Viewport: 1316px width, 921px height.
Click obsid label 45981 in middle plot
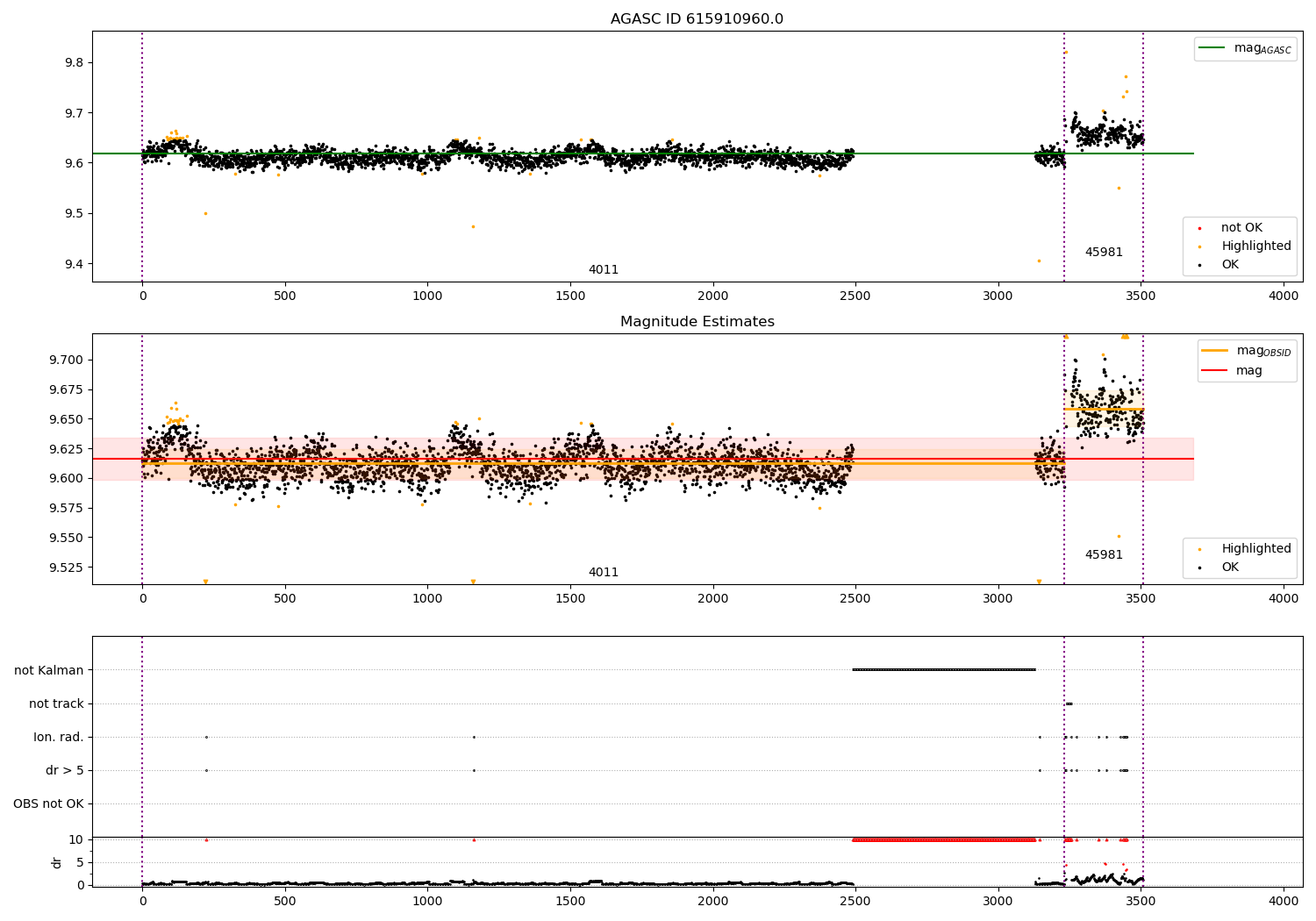click(1104, 555)
